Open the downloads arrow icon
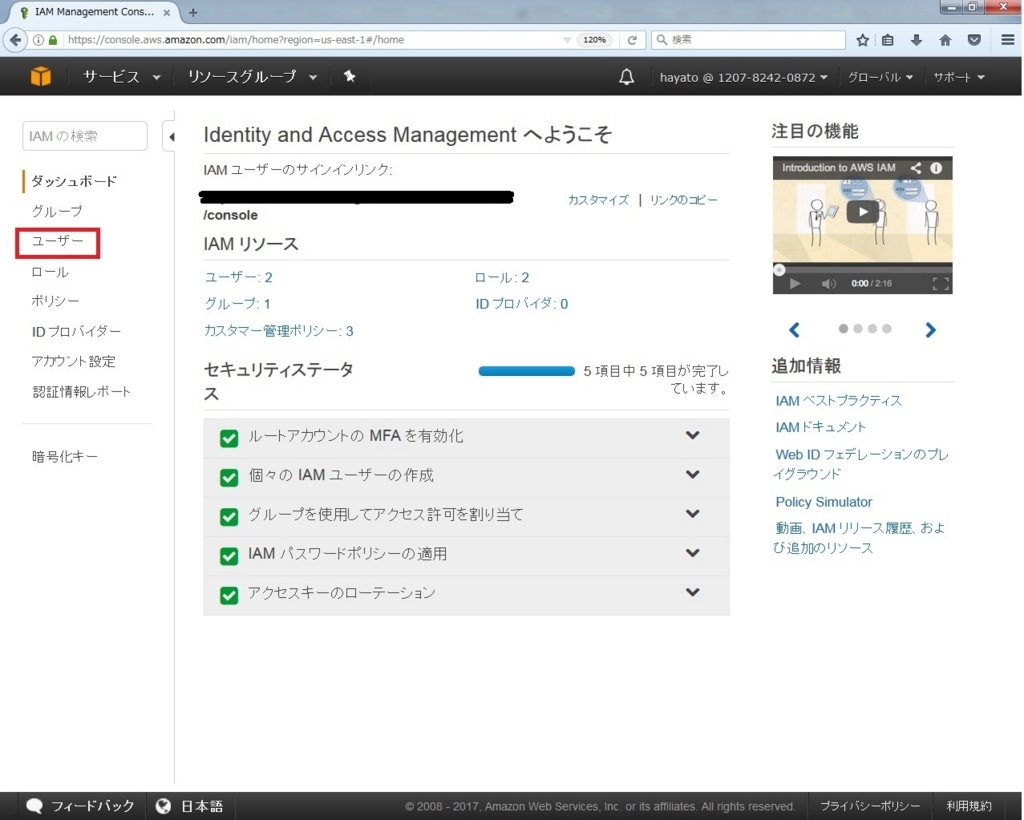This screenshot has width=1024, height=820. 916,40
